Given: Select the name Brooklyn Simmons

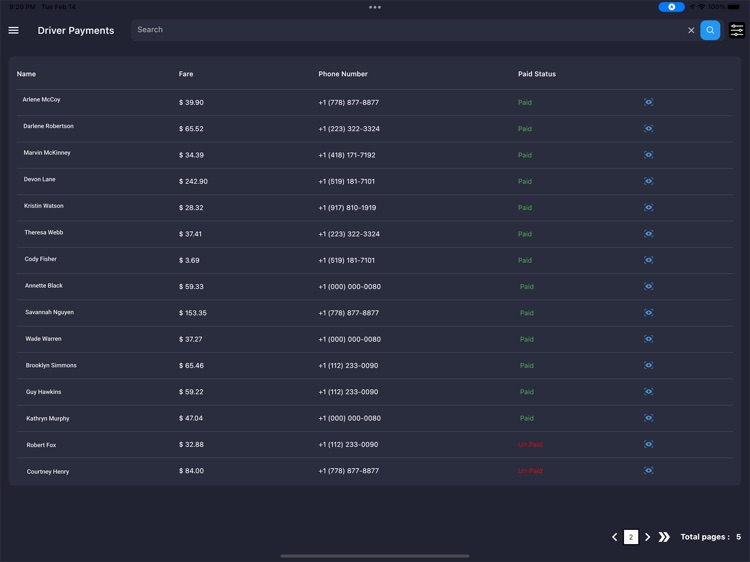Looking at the screenshot, I should click(x=51, y=365).
